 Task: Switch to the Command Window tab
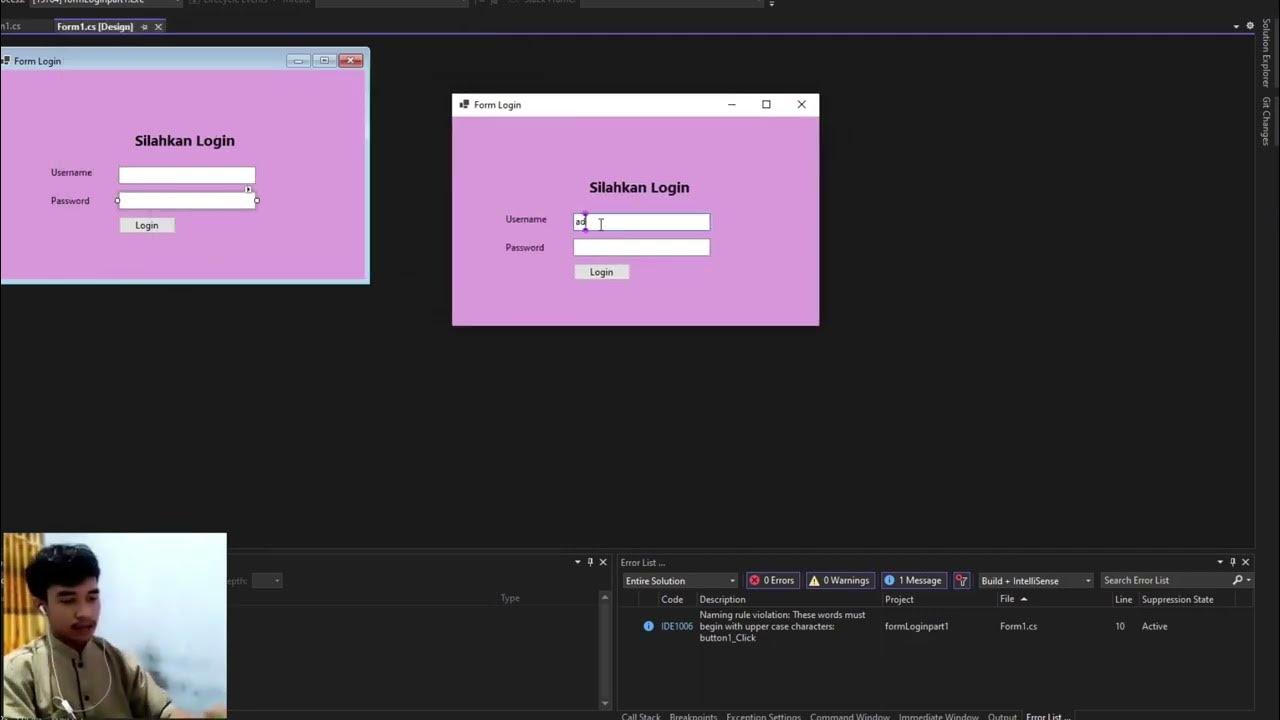[x=849, y=715]
